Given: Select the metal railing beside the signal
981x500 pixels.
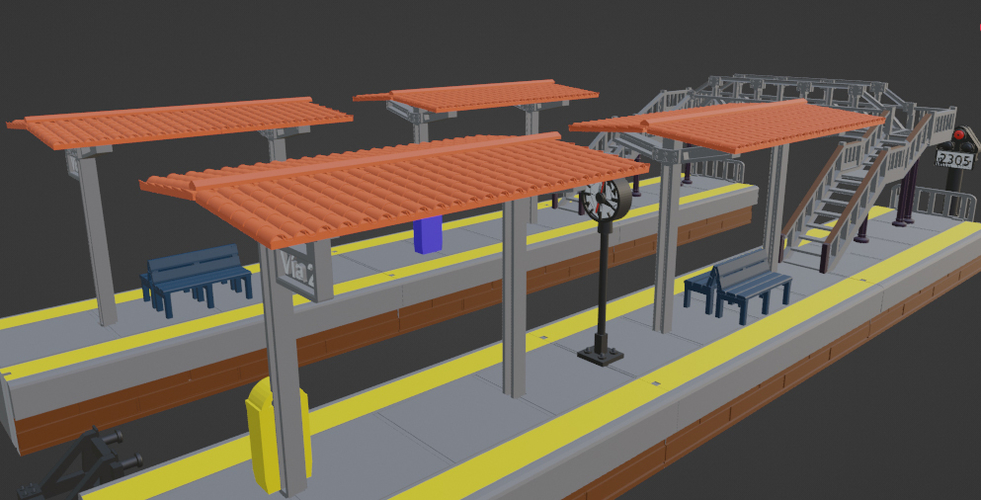Looking at the screenshot, I should click(x=945, y=203).
